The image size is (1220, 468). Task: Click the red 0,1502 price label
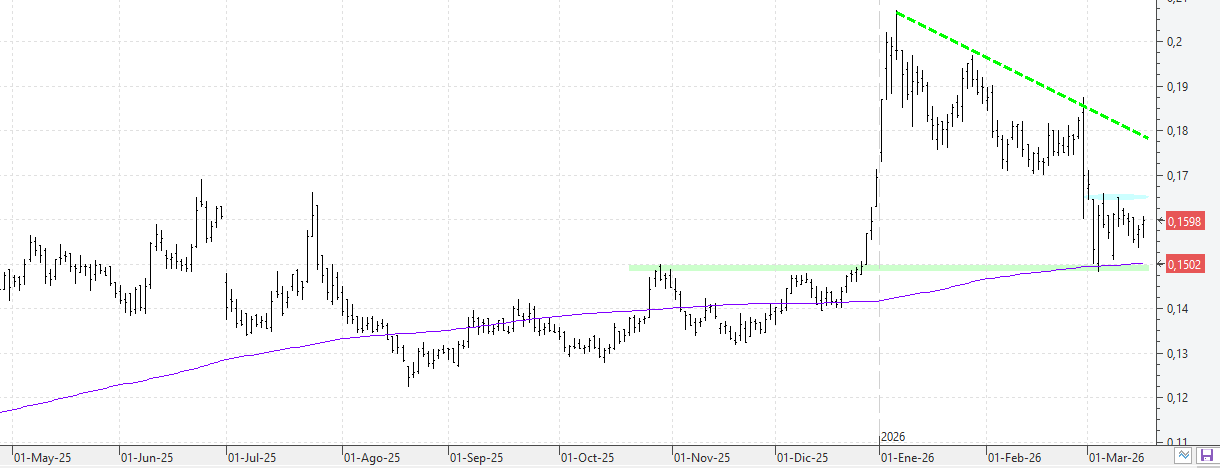[x=1182, y=264]
